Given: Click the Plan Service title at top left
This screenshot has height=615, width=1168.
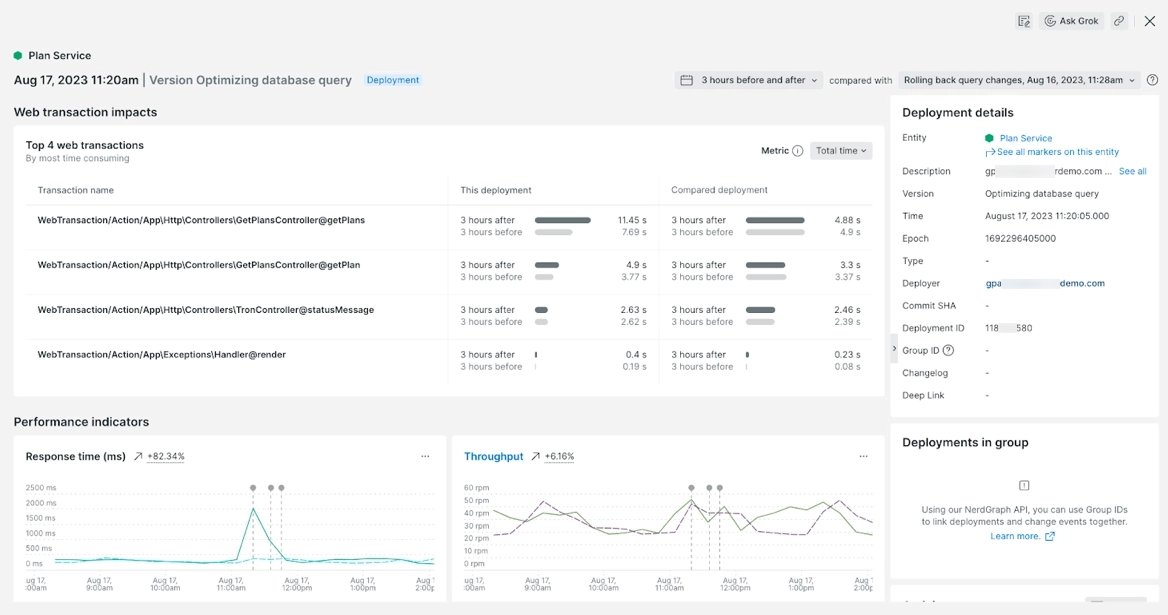Looking at the screenshot, I should (60, 56).
